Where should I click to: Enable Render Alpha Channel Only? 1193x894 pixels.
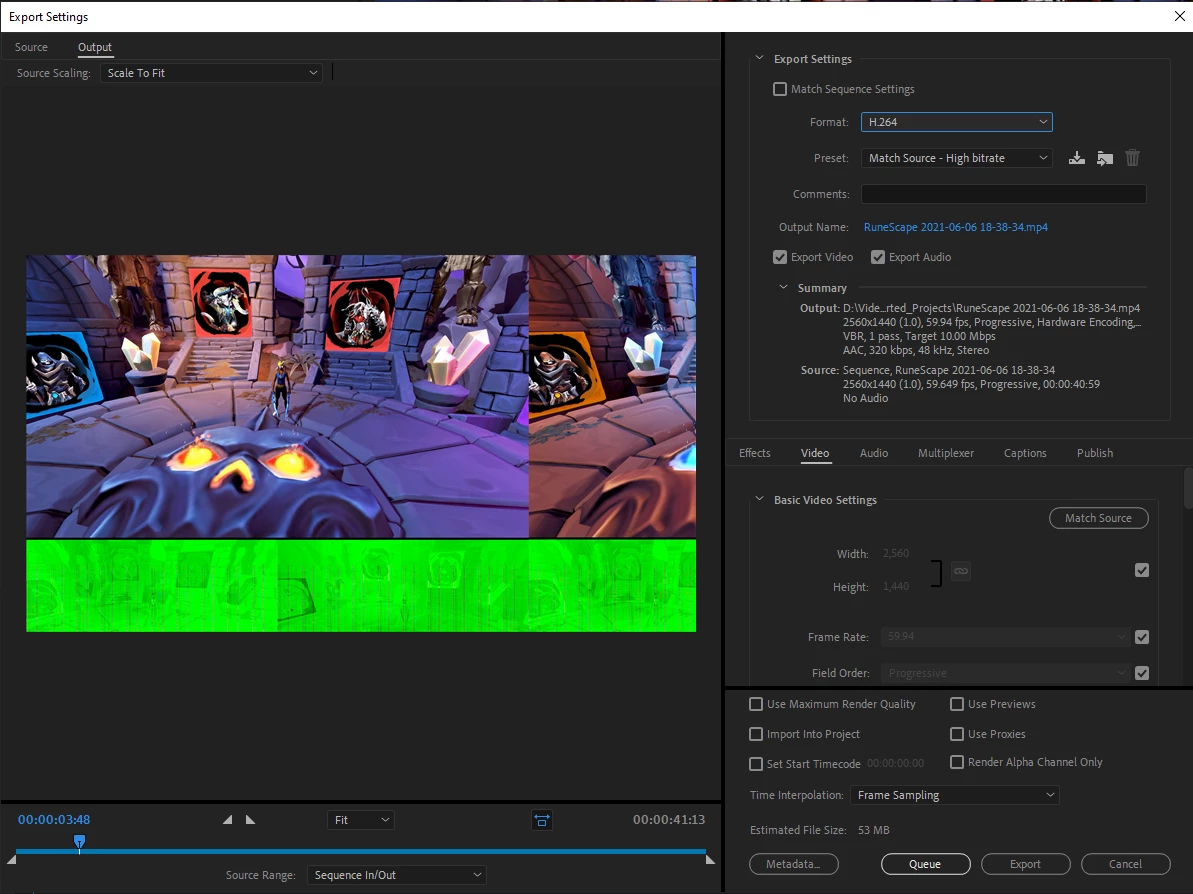(x=957, y=762)
